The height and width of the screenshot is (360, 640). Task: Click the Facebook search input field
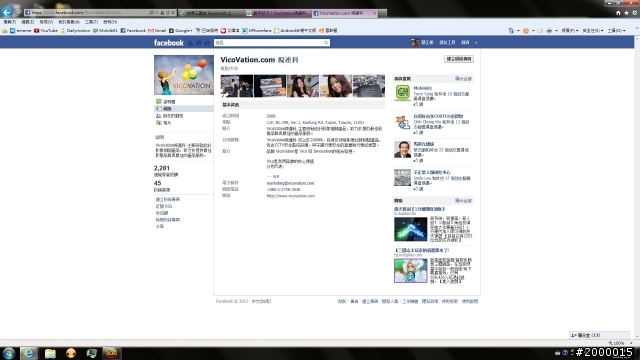(x=269, y=42)
